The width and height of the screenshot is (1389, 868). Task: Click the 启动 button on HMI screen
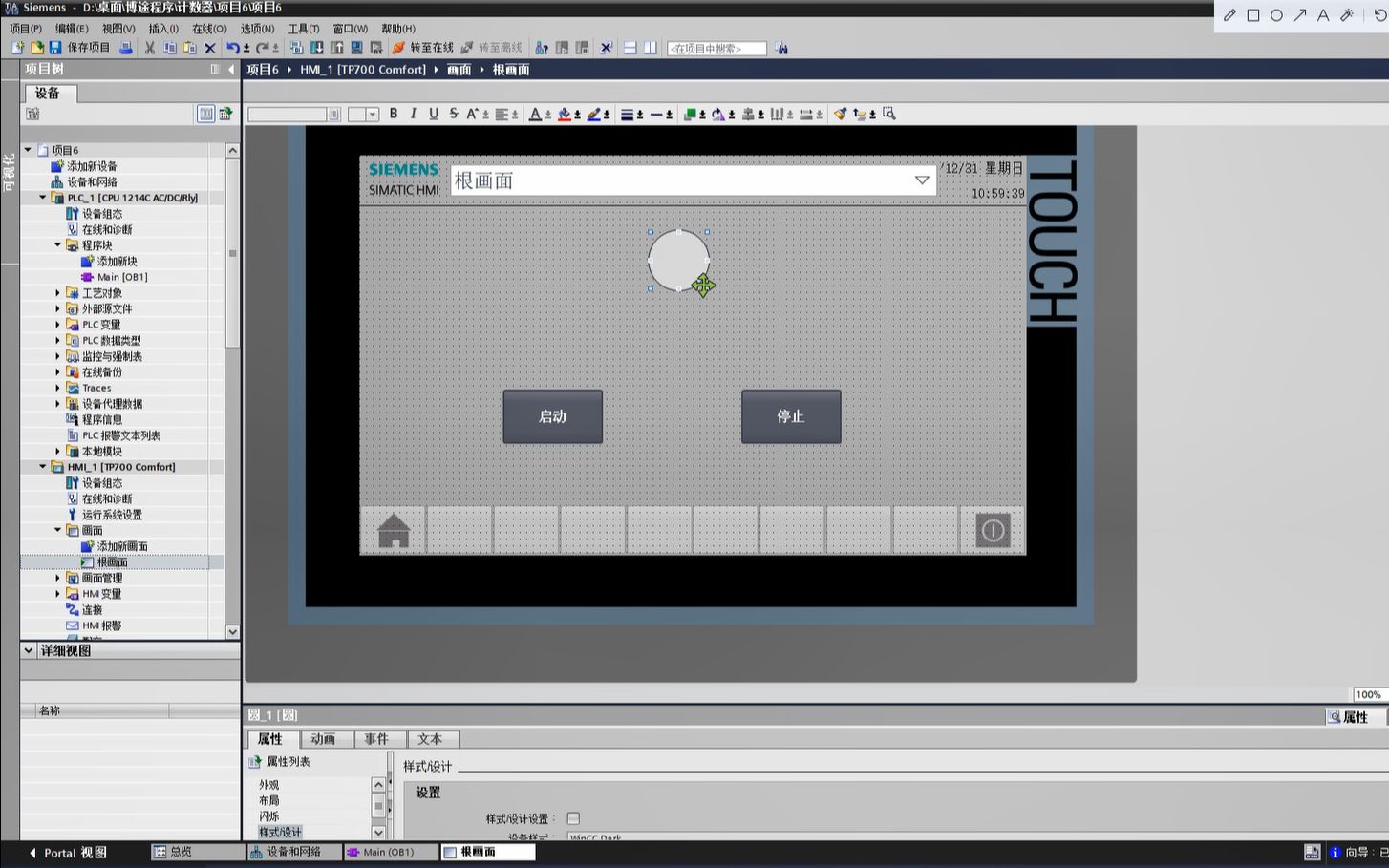pos(553,416)
